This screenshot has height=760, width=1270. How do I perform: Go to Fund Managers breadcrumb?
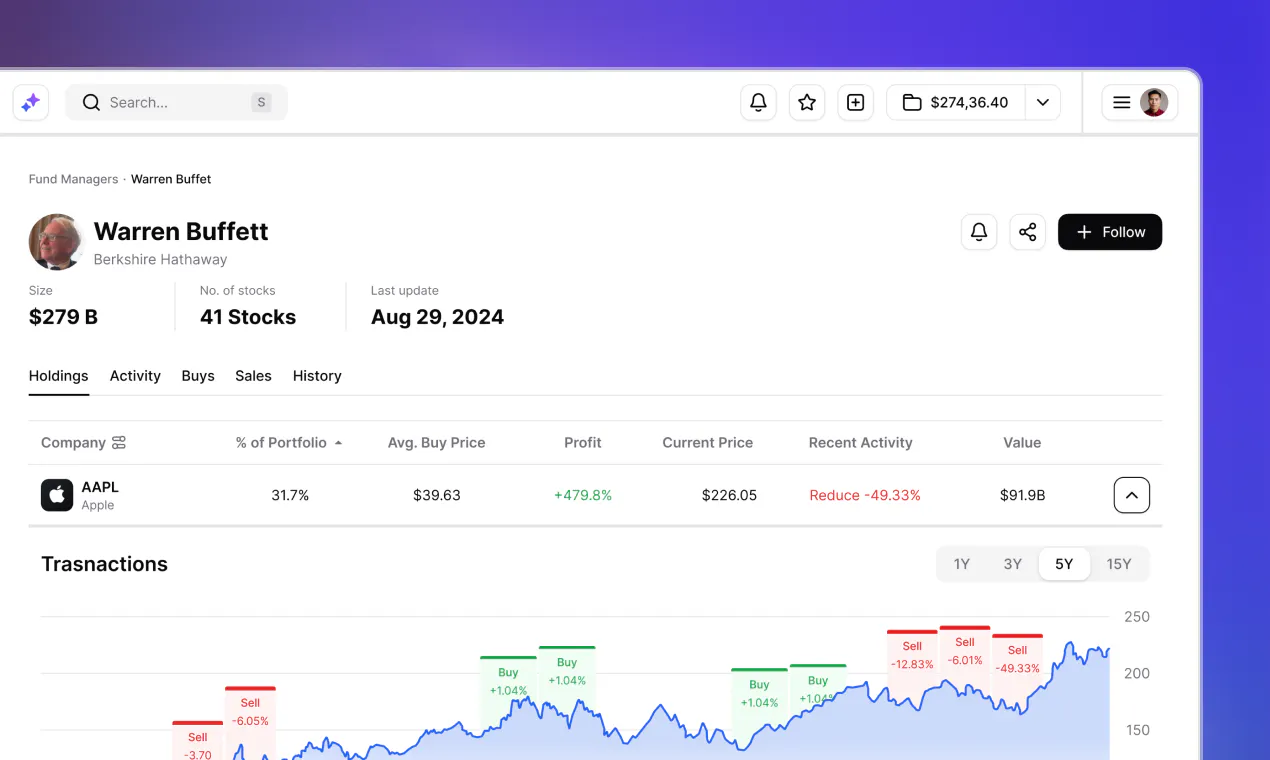(x=73, y=179)
